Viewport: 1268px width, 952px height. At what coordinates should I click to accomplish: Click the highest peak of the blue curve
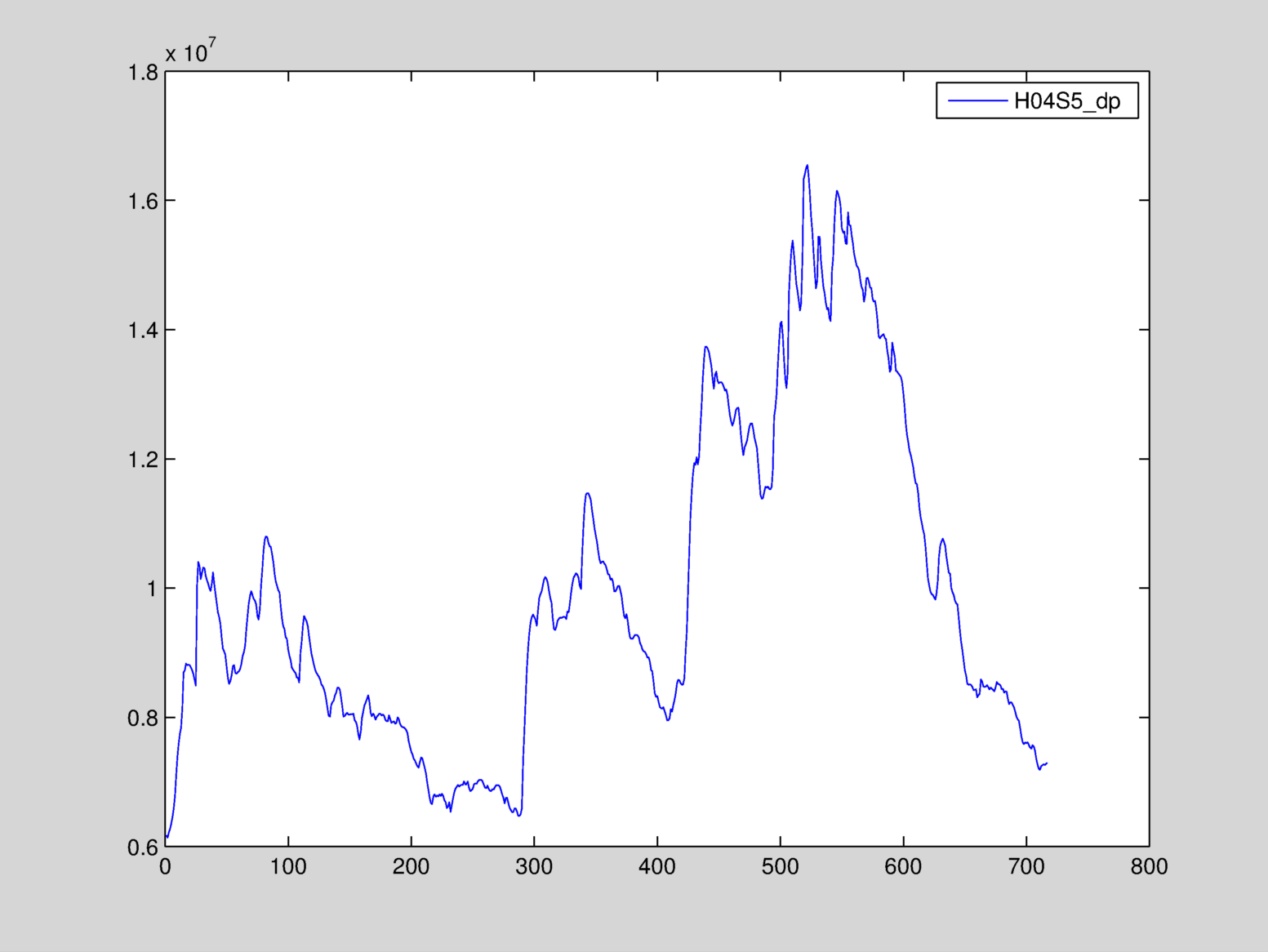pyautogui.click(x=808, y=166)
